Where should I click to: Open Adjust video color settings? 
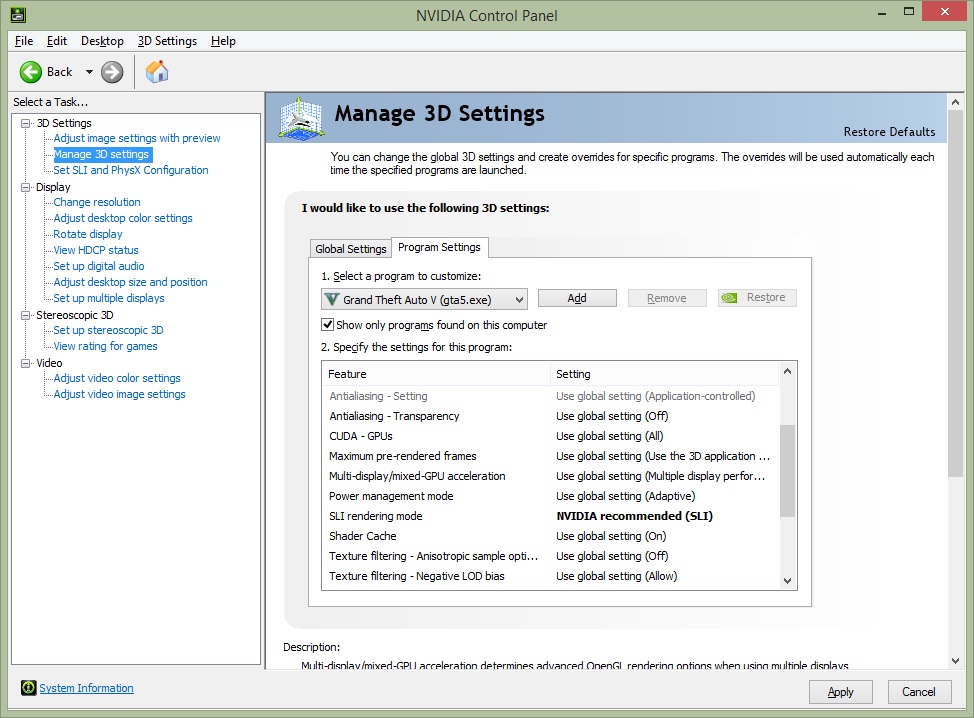point(117,378)
